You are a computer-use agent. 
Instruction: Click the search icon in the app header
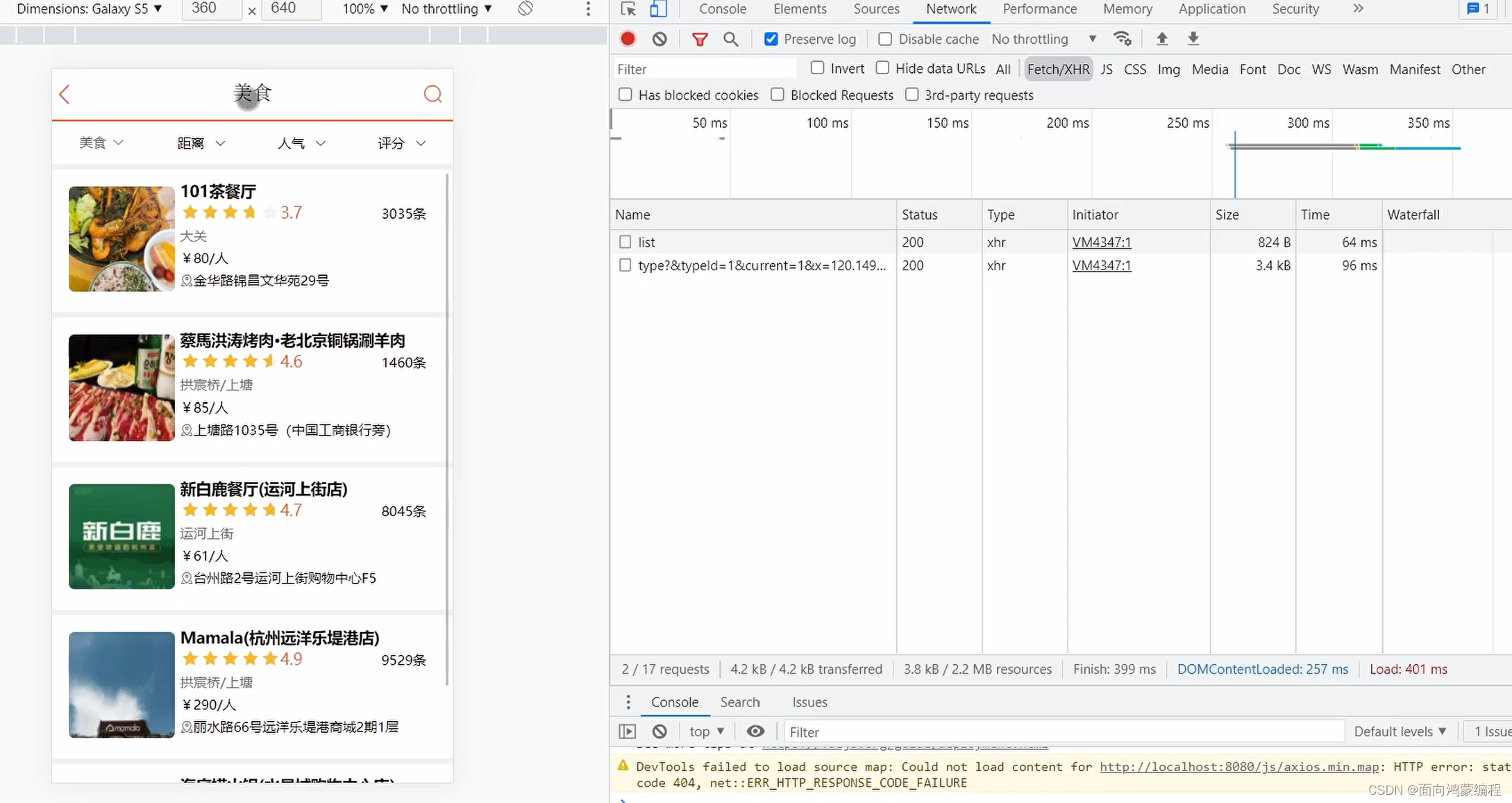pos(432,93)
